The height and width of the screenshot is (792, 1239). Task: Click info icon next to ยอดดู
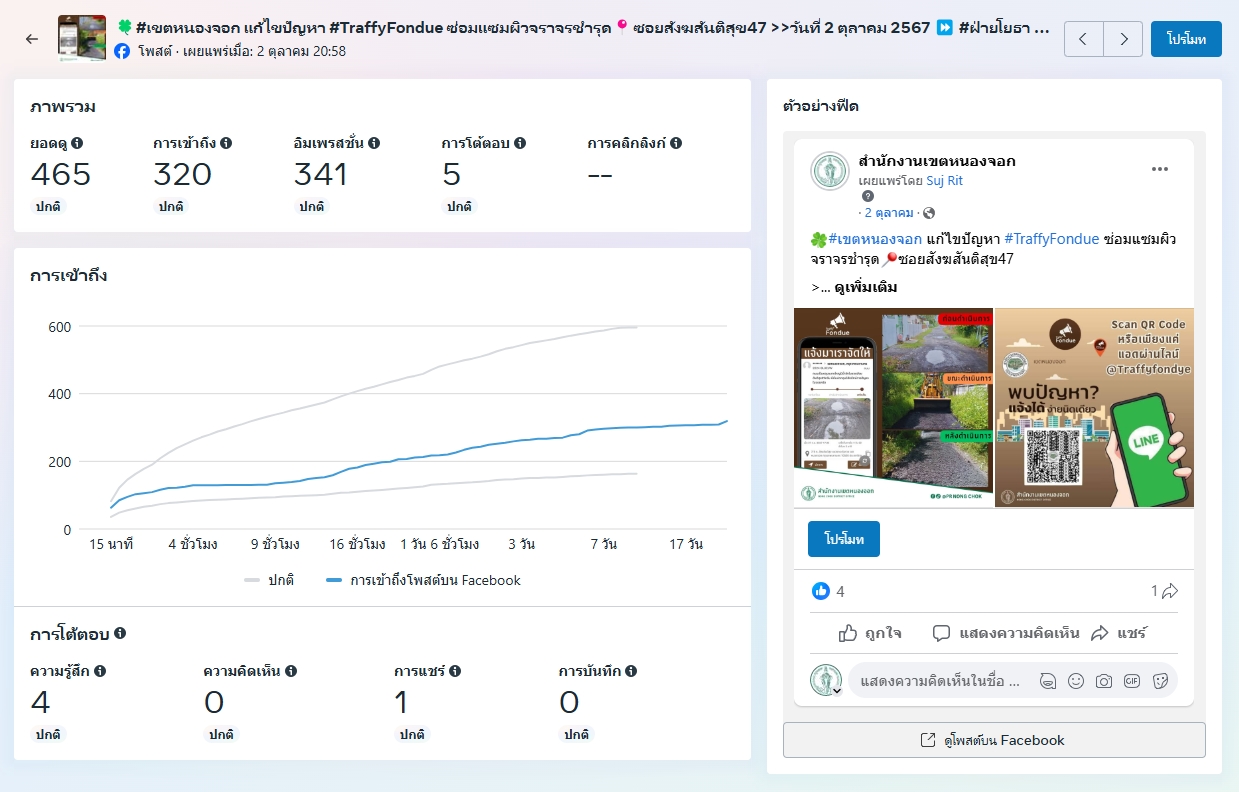point(77,144)
